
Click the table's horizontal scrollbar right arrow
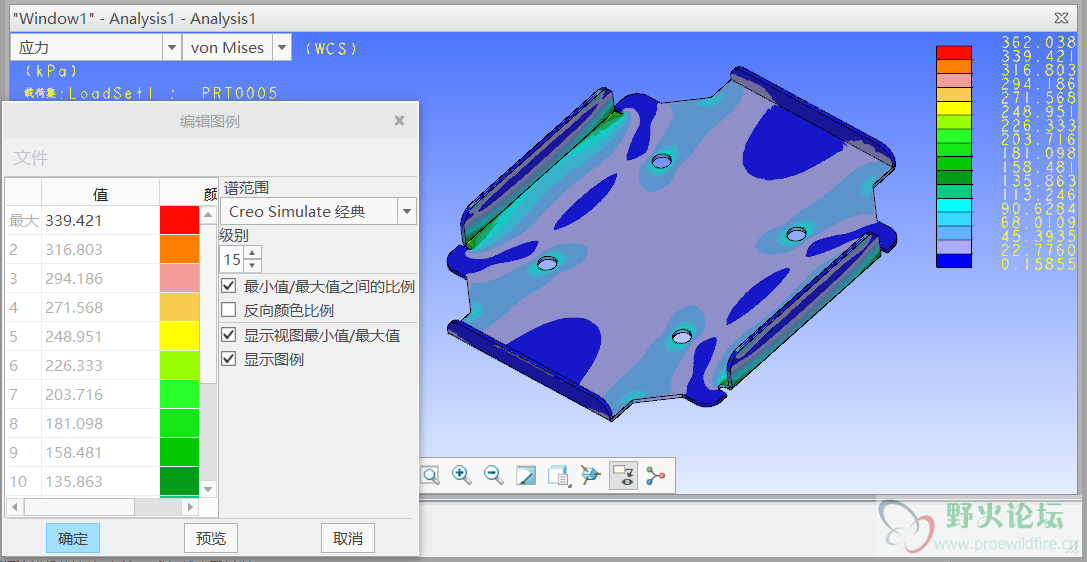click(x=191, y=507)
